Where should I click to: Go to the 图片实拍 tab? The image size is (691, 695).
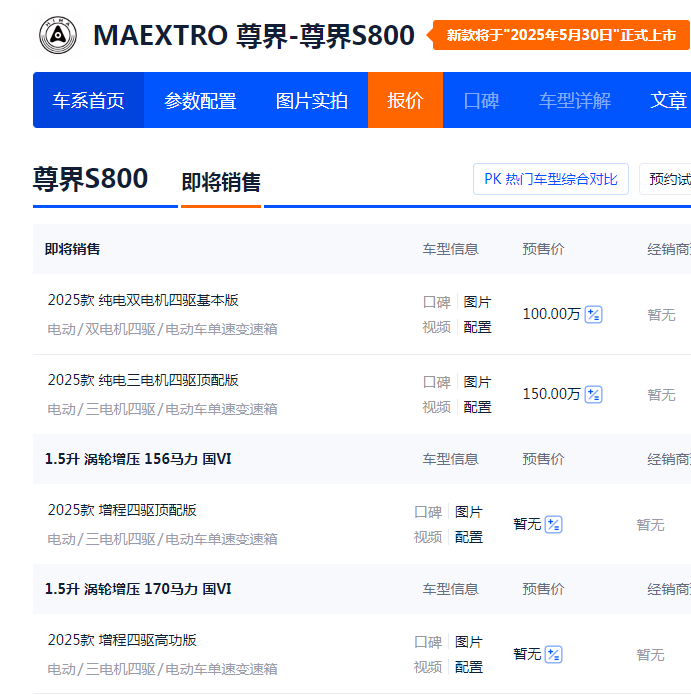312,100
